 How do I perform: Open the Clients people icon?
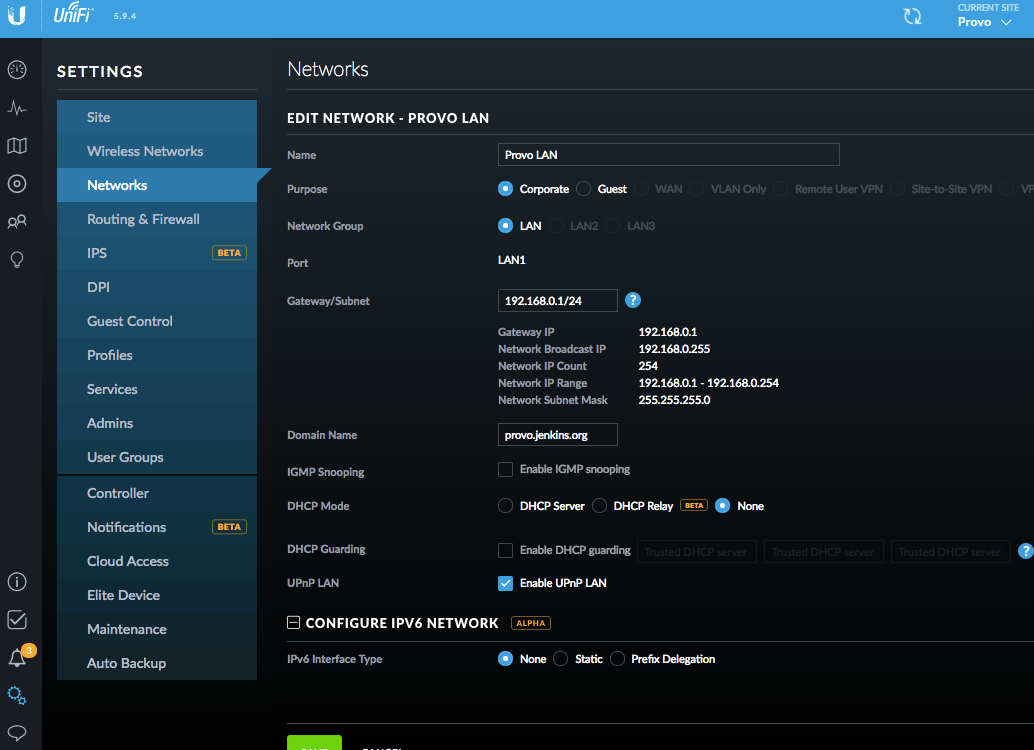(x=17, y=222)
